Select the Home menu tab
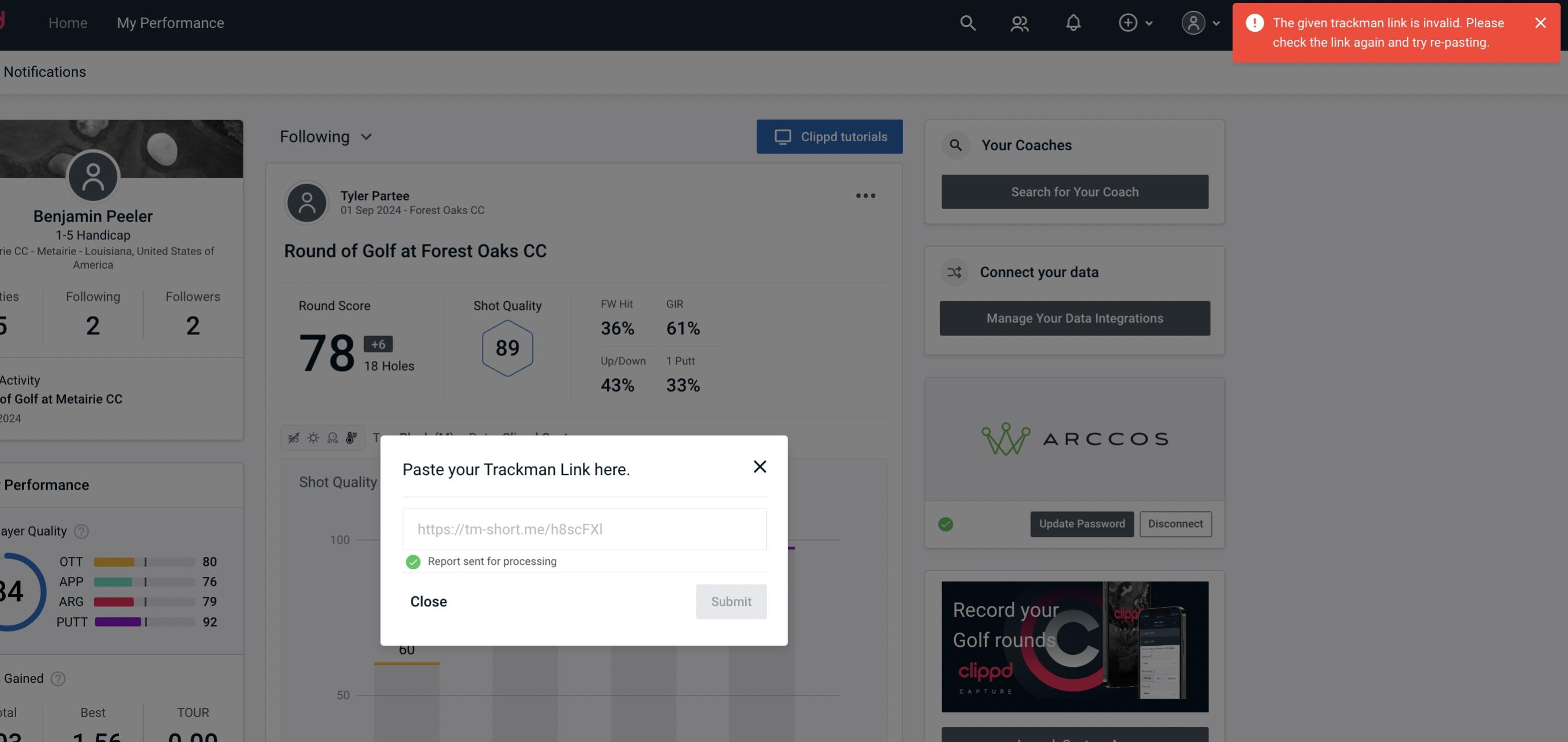 click(x=68, y=22)
